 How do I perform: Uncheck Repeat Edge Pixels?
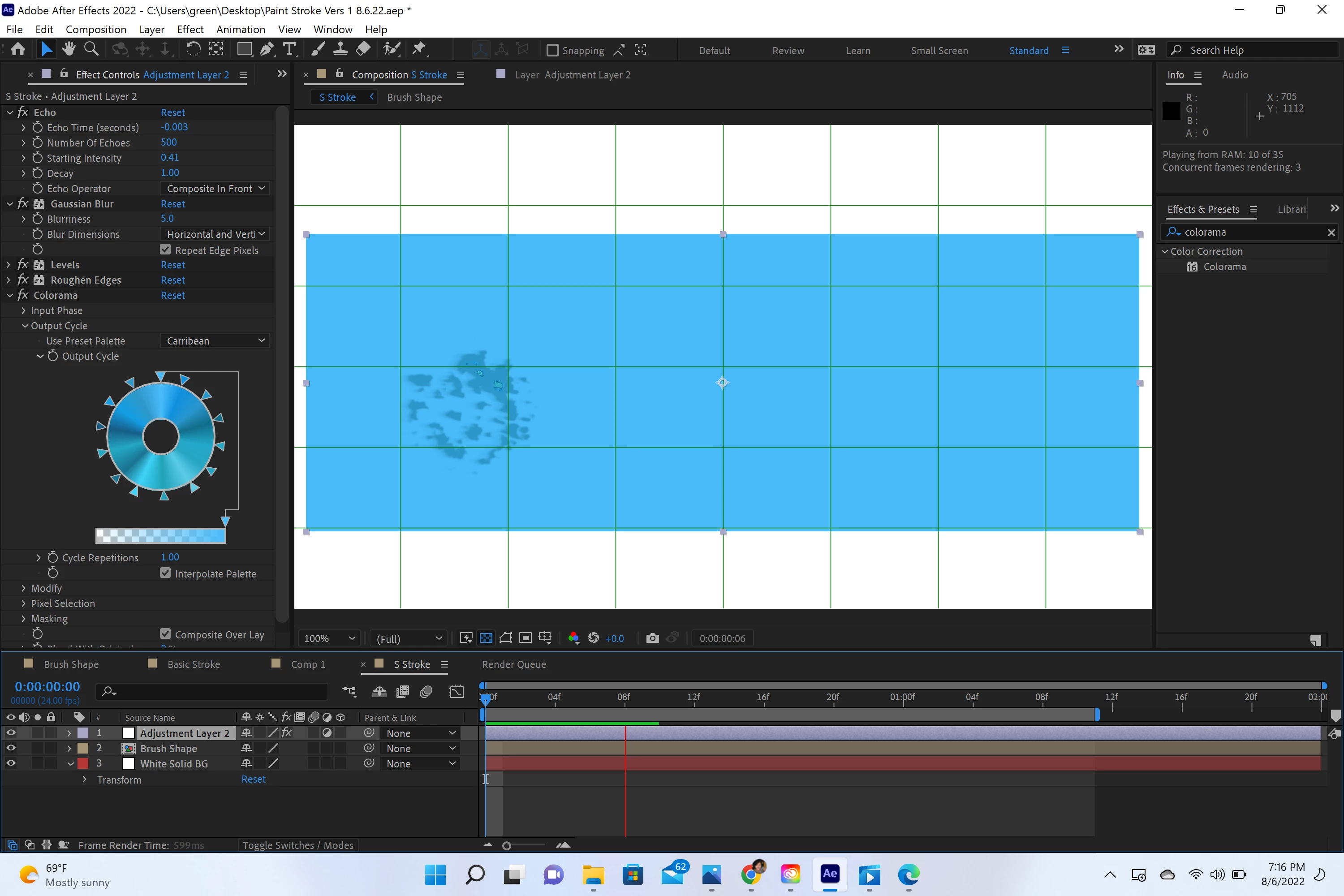point(166,250)
